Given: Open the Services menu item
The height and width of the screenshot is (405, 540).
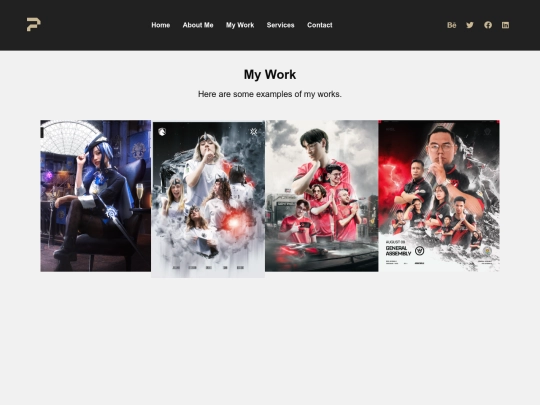Looking at the screenshot, I should (280, 25).
